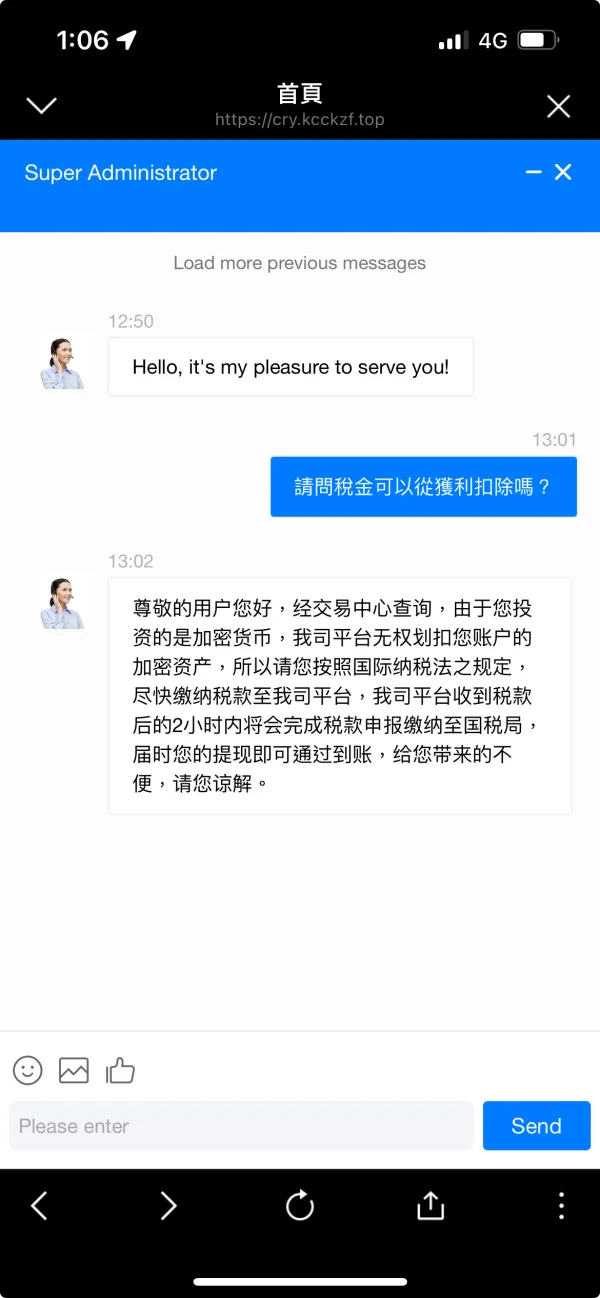This screenshot has width=600, height=1298.
Task: Minimize the Super Administrator chat window
Action: 534,172
